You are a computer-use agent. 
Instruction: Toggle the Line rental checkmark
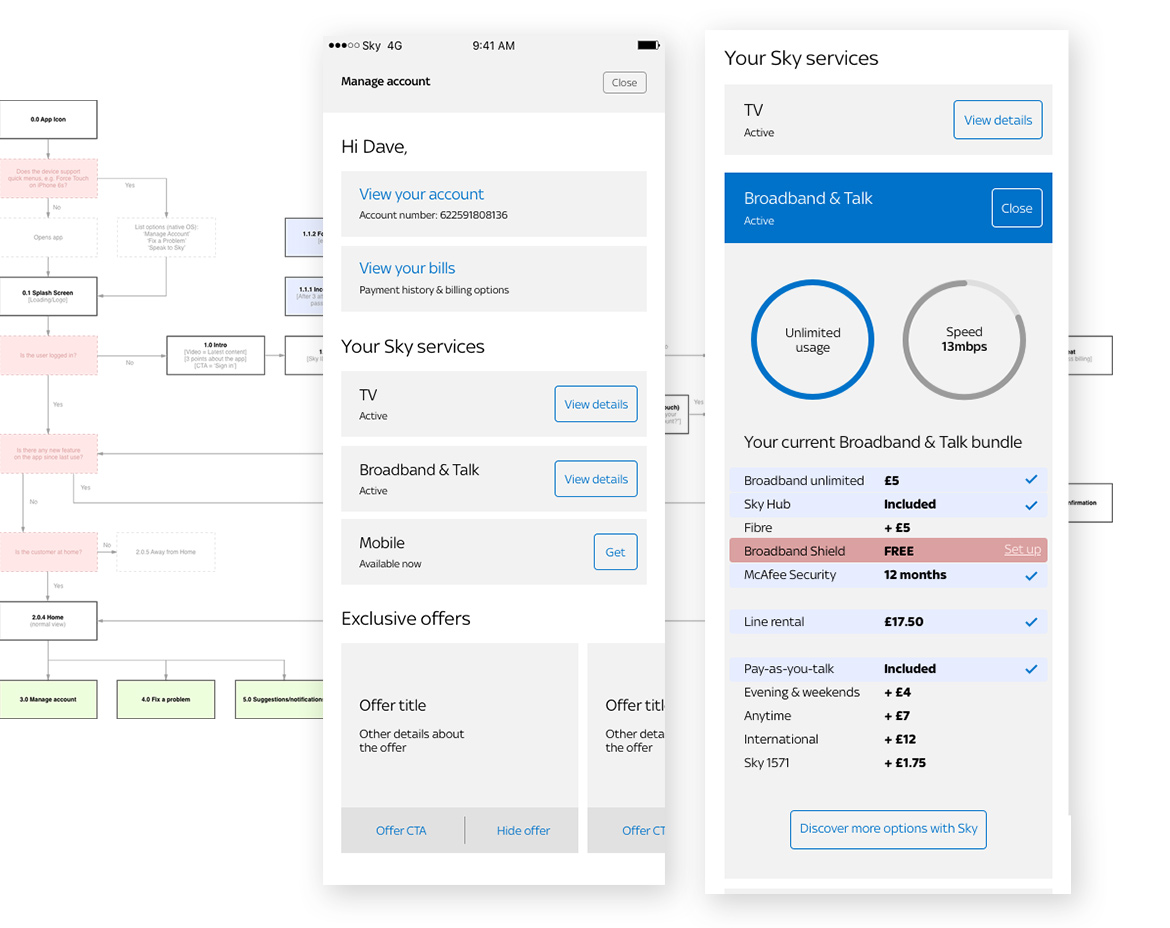coord(1031,622)
